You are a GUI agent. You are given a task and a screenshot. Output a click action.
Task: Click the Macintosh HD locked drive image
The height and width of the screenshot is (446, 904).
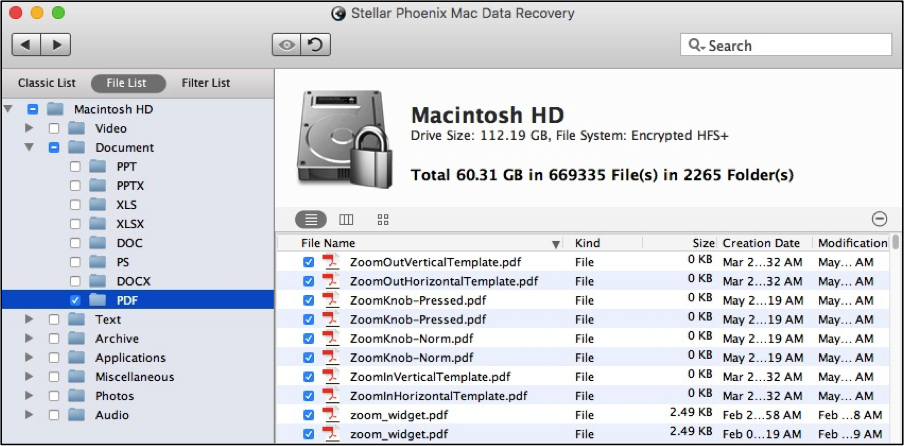344,138
